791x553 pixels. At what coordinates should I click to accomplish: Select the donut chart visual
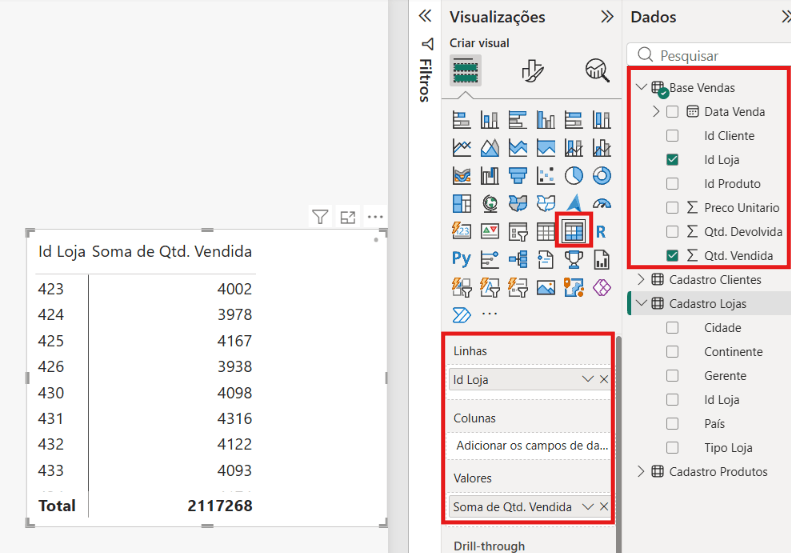pos(602,176)
